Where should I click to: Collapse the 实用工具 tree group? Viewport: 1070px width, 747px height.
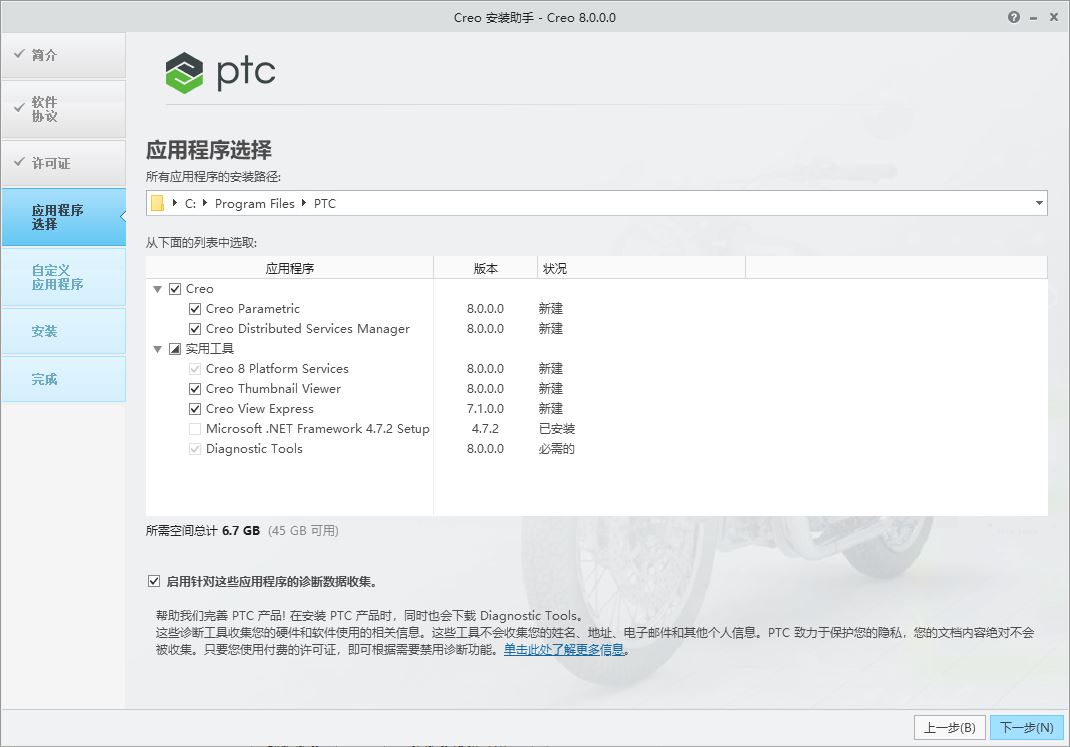158,349
